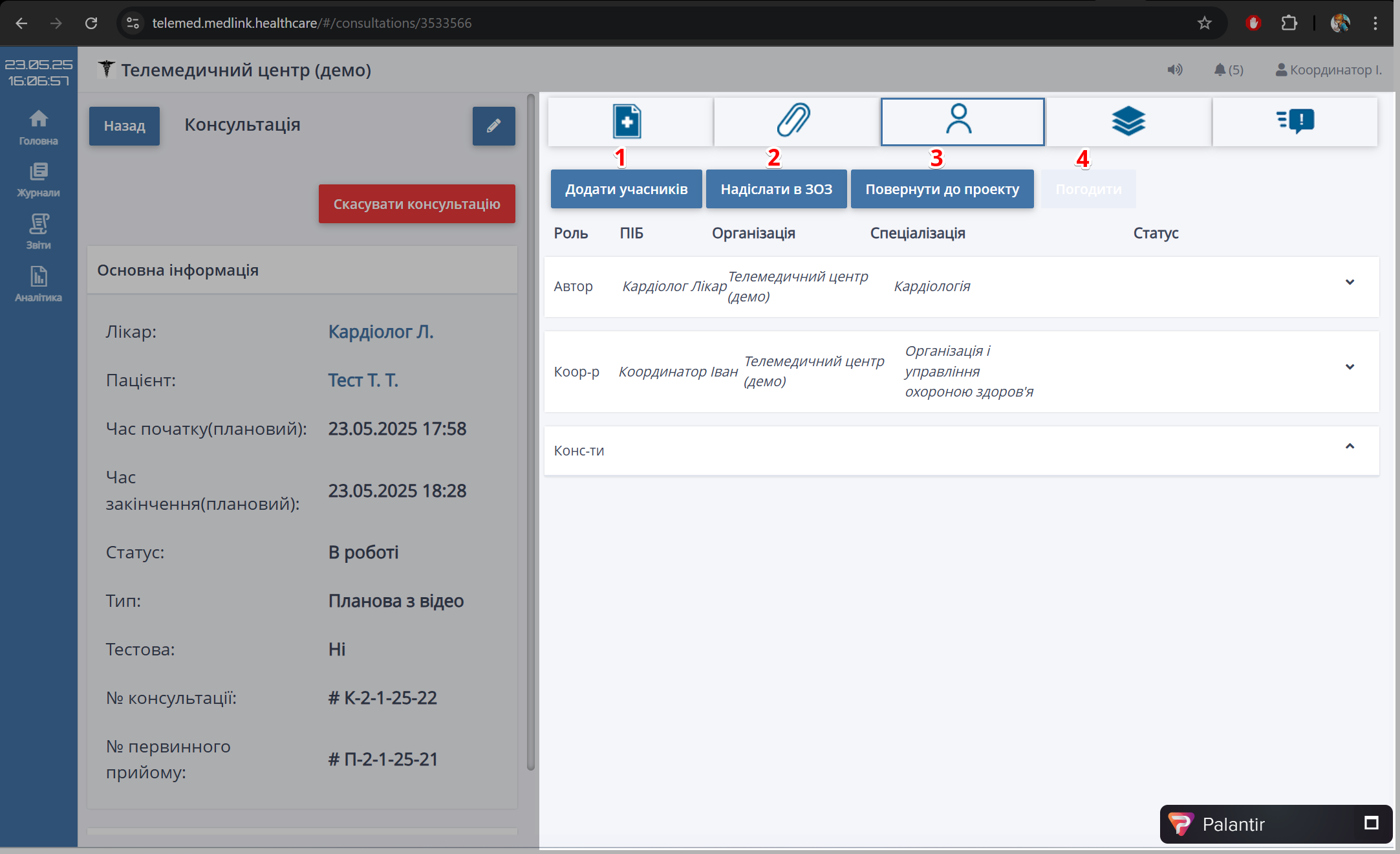Screen dimensions: 1400x854
Task: Expand the Автор participant row
Action: coord(1350,282)
